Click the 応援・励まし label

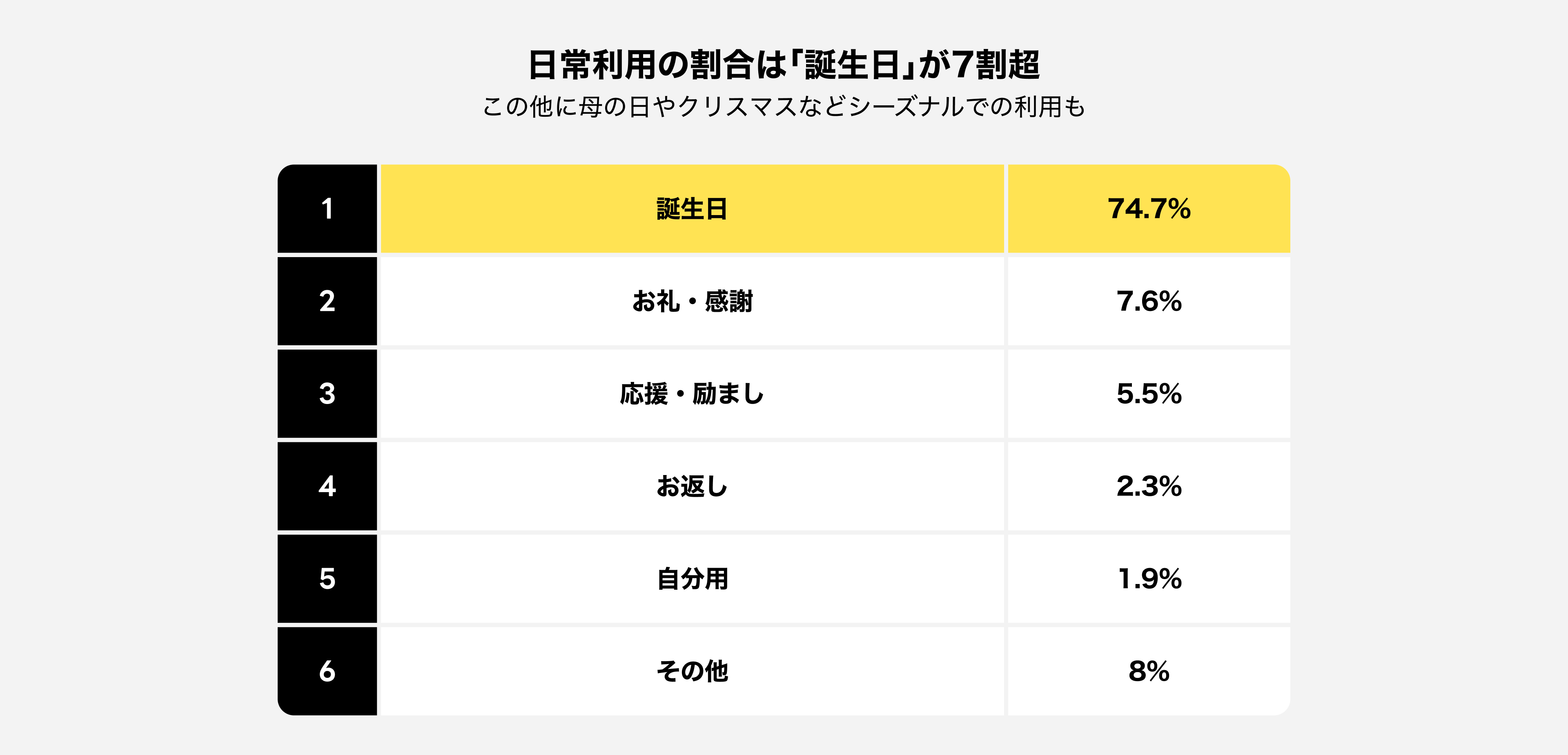coord(692,394)
